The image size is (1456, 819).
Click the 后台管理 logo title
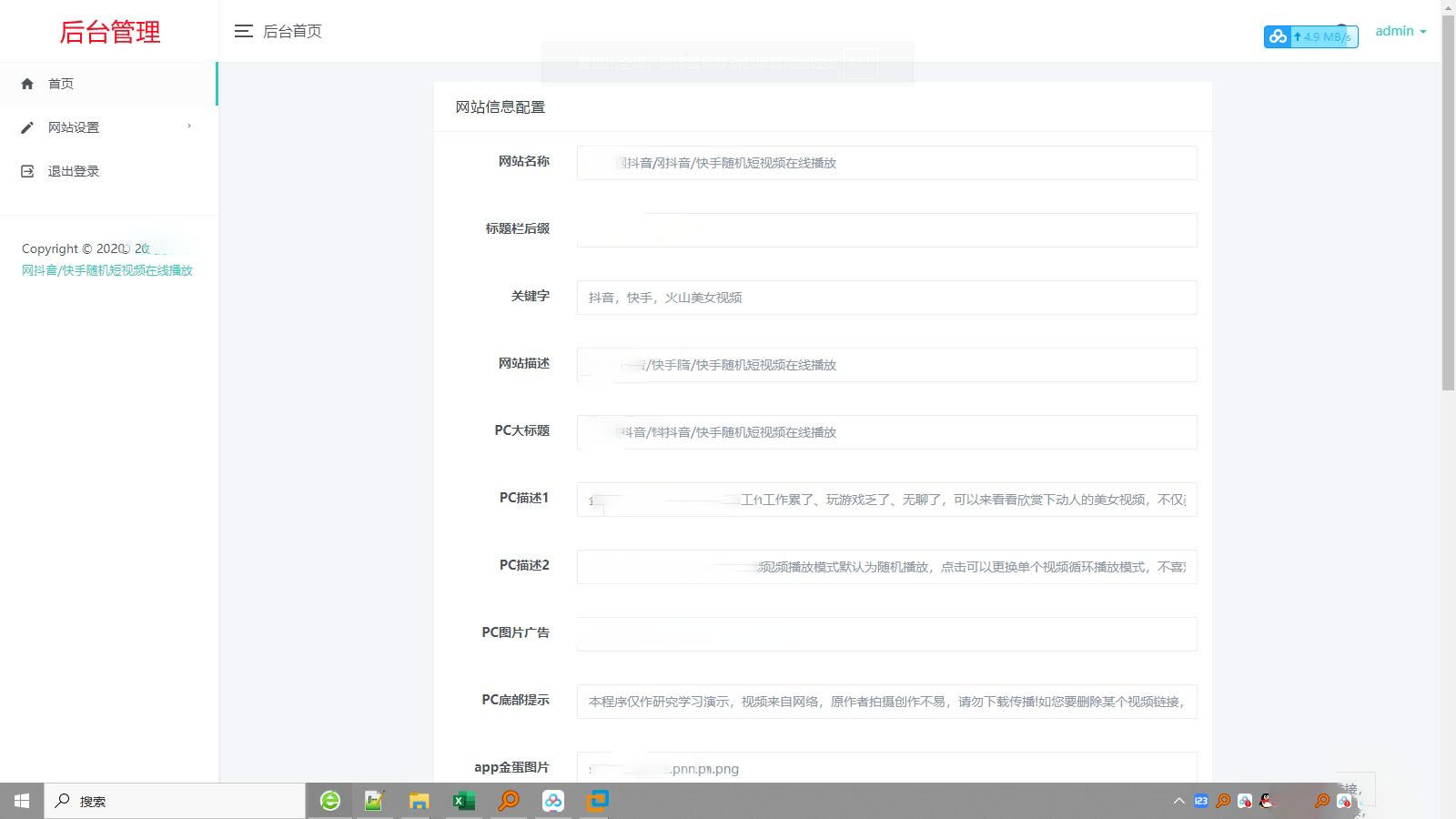109,32
